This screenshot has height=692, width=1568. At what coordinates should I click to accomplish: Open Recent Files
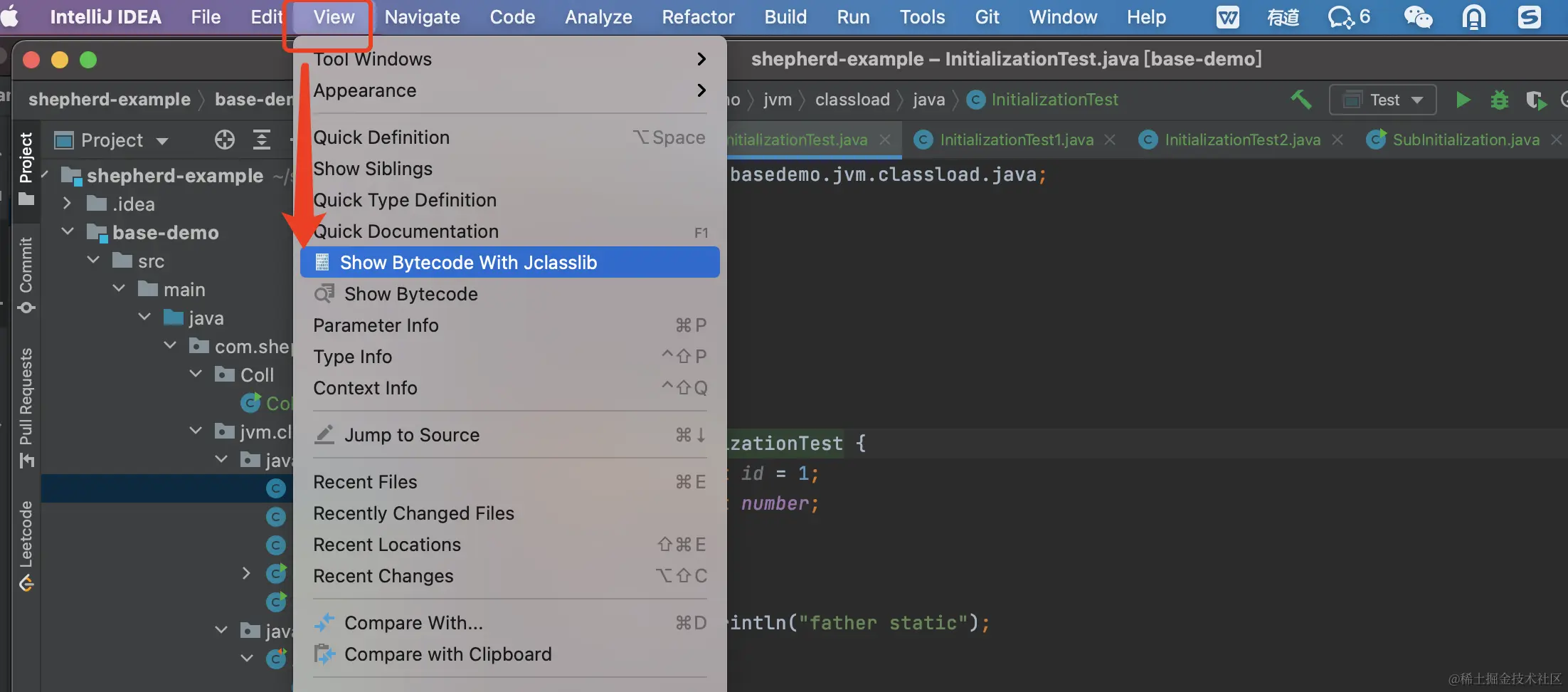pos(509,482)
